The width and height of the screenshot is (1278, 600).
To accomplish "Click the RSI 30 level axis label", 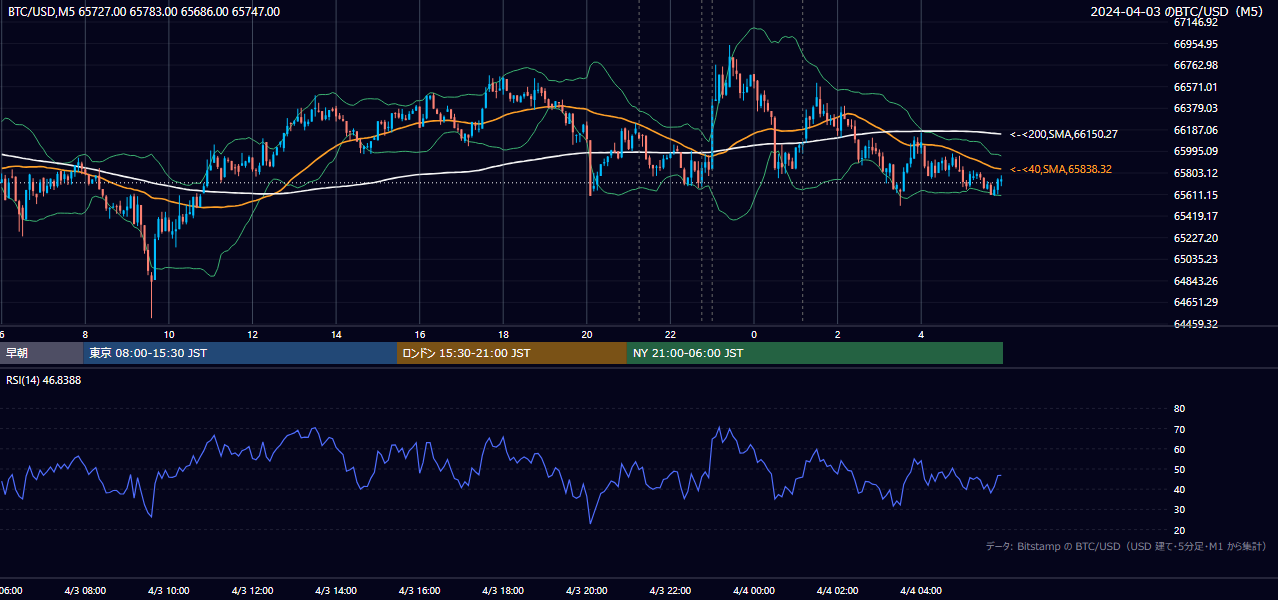I will pyautogui.click(x=1179, y=510).
